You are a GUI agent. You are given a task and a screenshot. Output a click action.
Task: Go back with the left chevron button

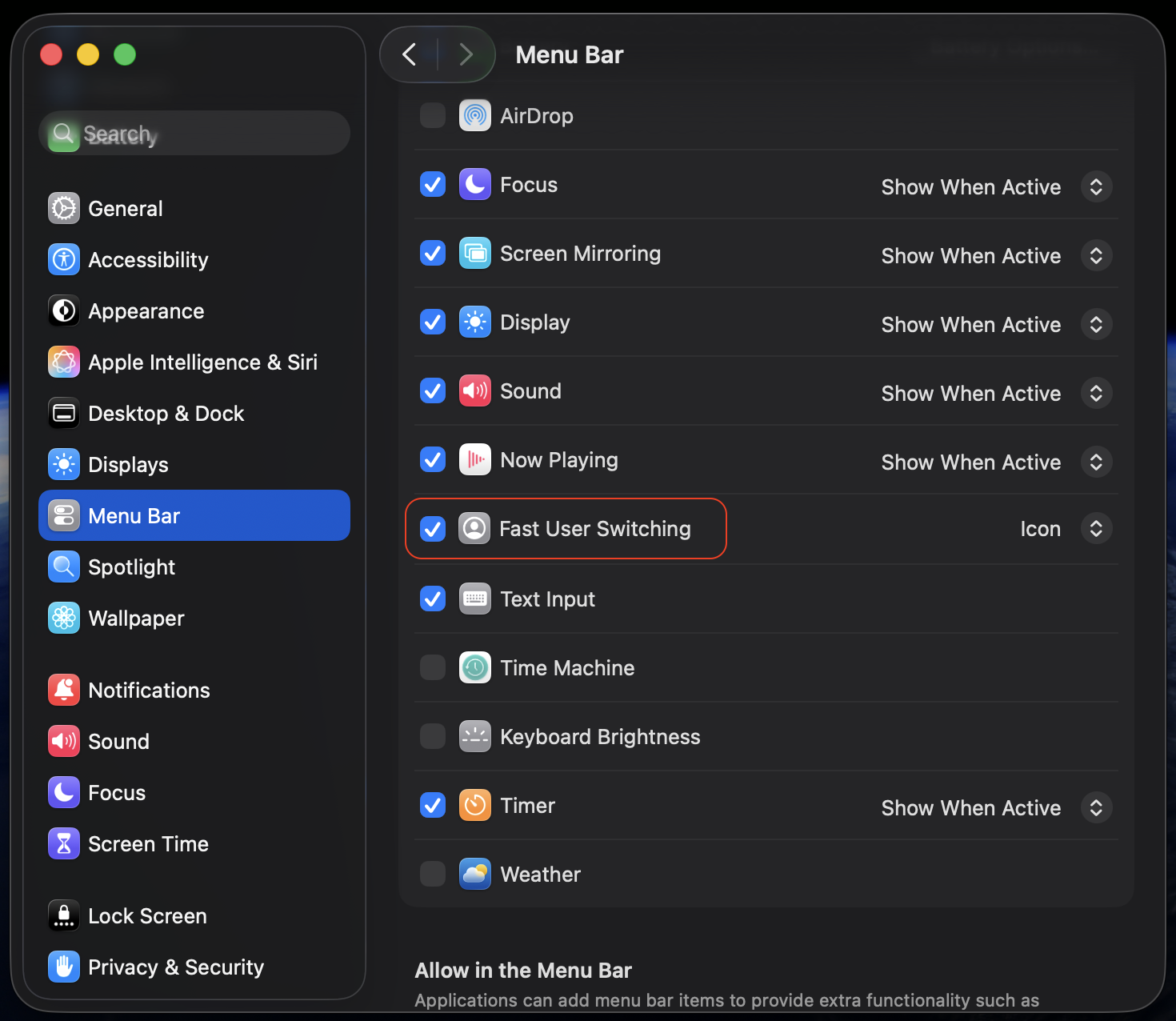410,54
